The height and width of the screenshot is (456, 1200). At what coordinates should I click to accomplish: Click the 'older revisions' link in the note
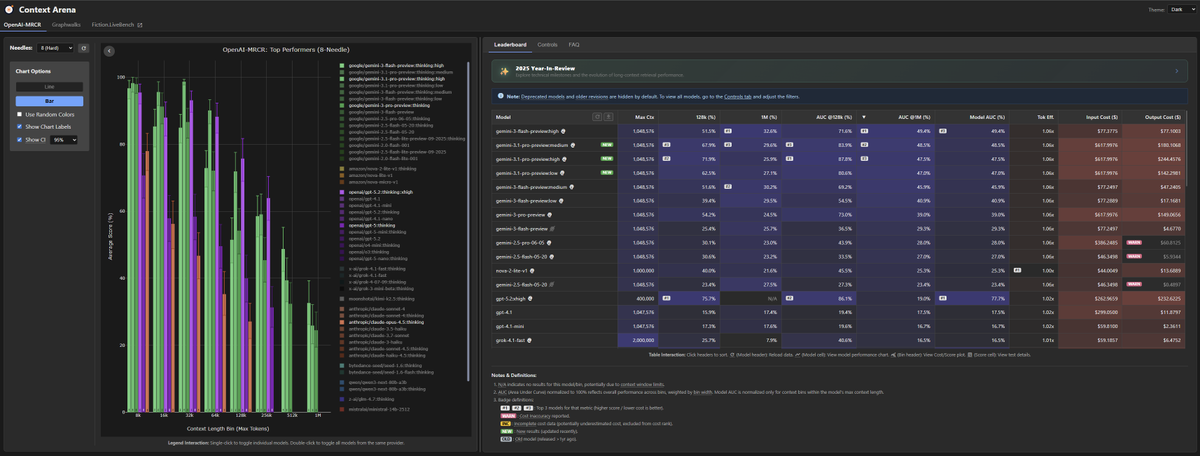click(592, 95)
